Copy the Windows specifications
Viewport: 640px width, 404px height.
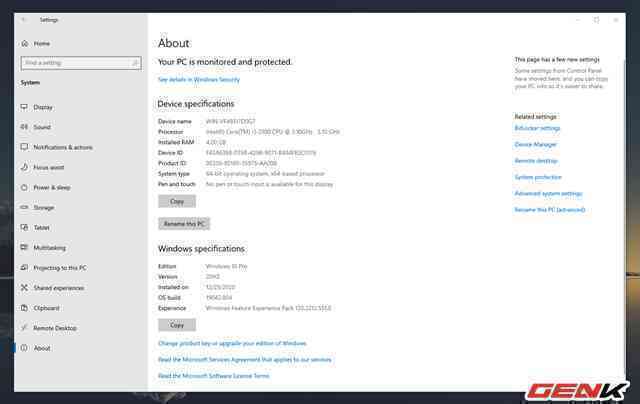click(x=177, y=325)
